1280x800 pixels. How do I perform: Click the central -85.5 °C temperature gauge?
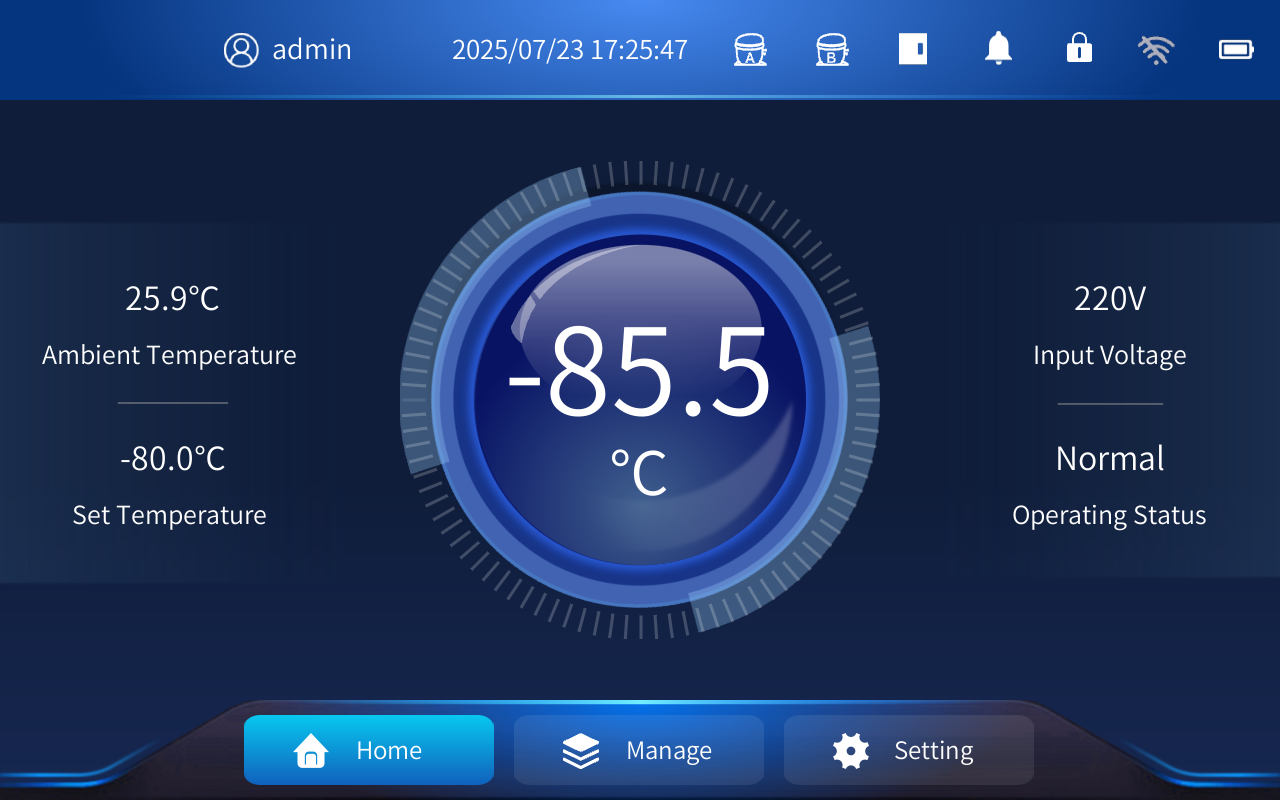point(640,400)
